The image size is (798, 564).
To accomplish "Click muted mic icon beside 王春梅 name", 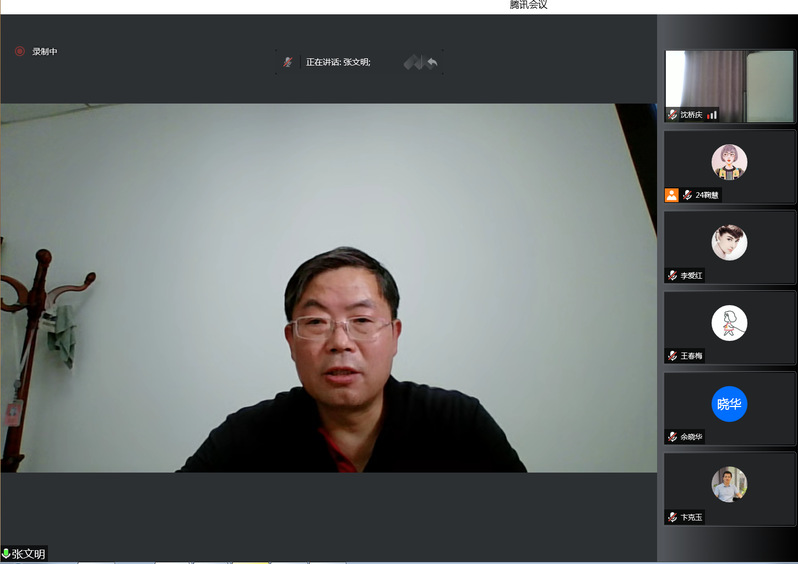I will click(x=673, y=356).
